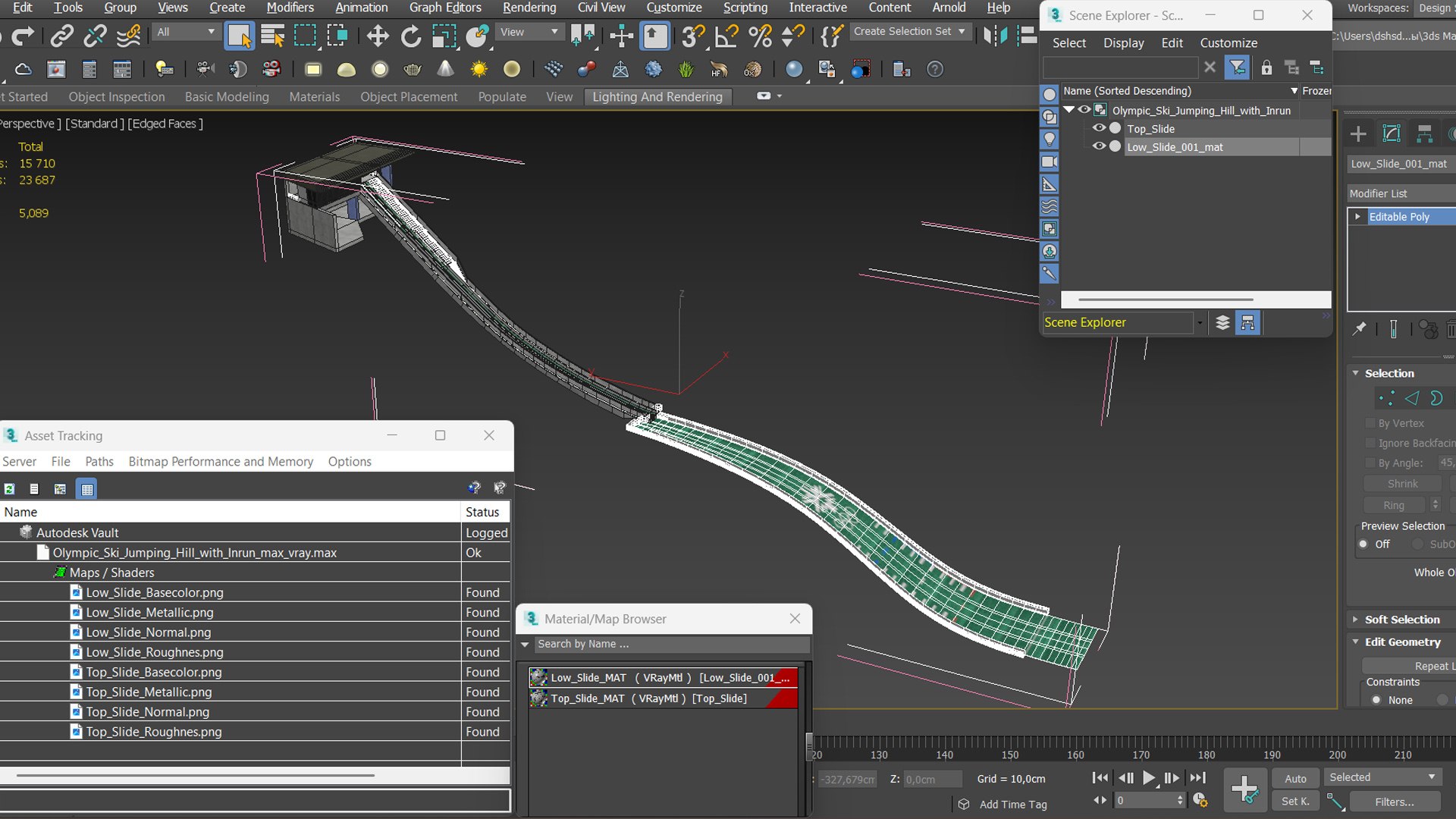
Task: Select the None constraints radio
Action: [x=1376, y=700]
